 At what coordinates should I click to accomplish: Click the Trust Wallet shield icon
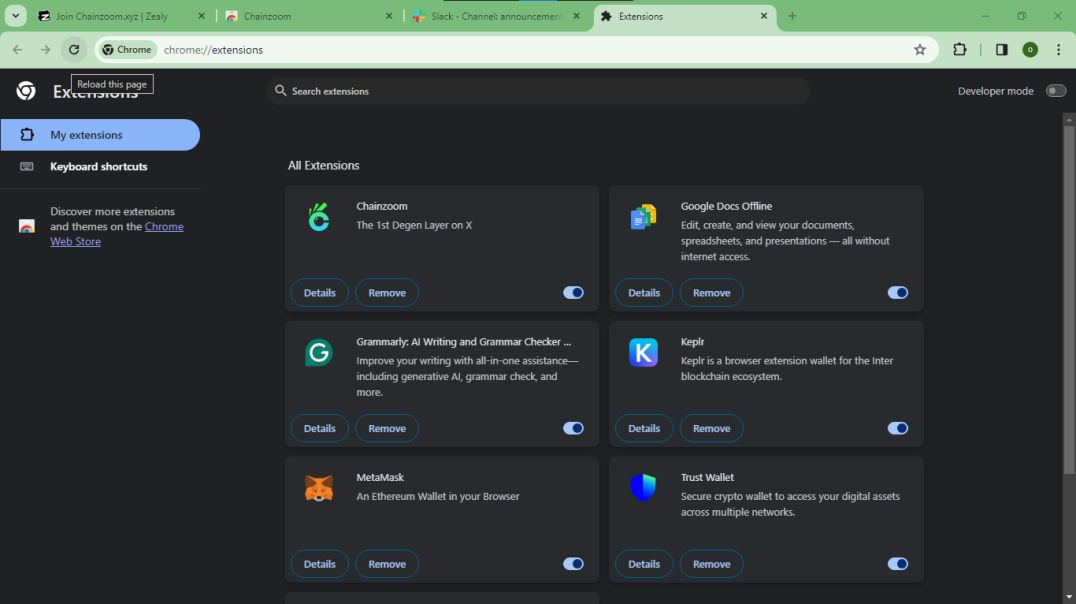pos(643,487)
